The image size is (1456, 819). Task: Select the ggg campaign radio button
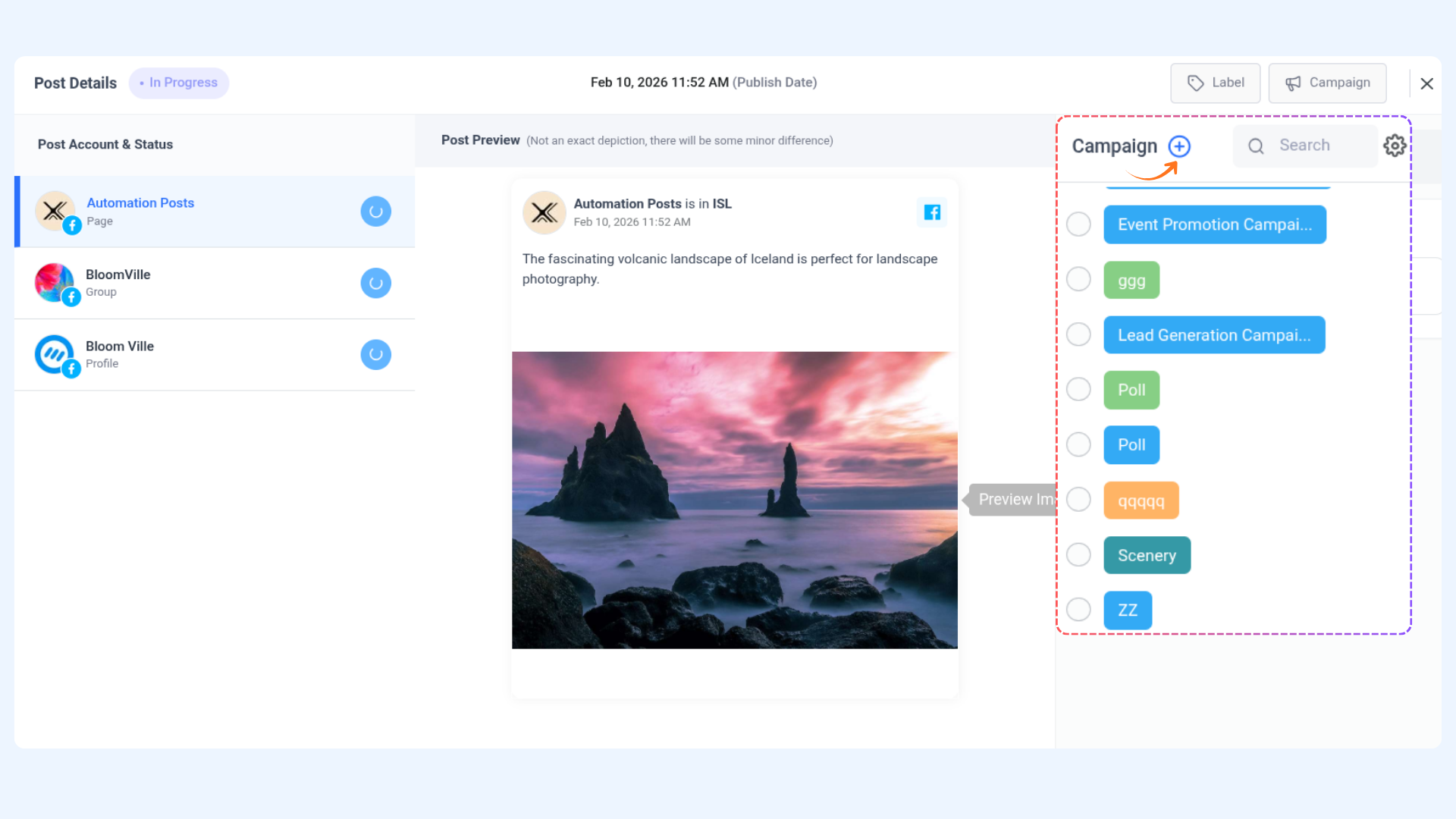click(1078, 279)
